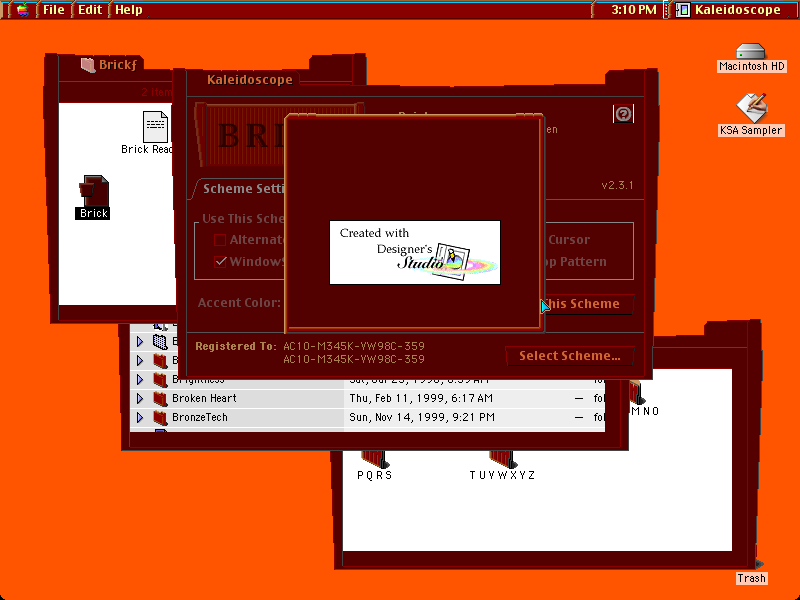Uncheck the WindowShade checkbox

(x=220, y=262)
